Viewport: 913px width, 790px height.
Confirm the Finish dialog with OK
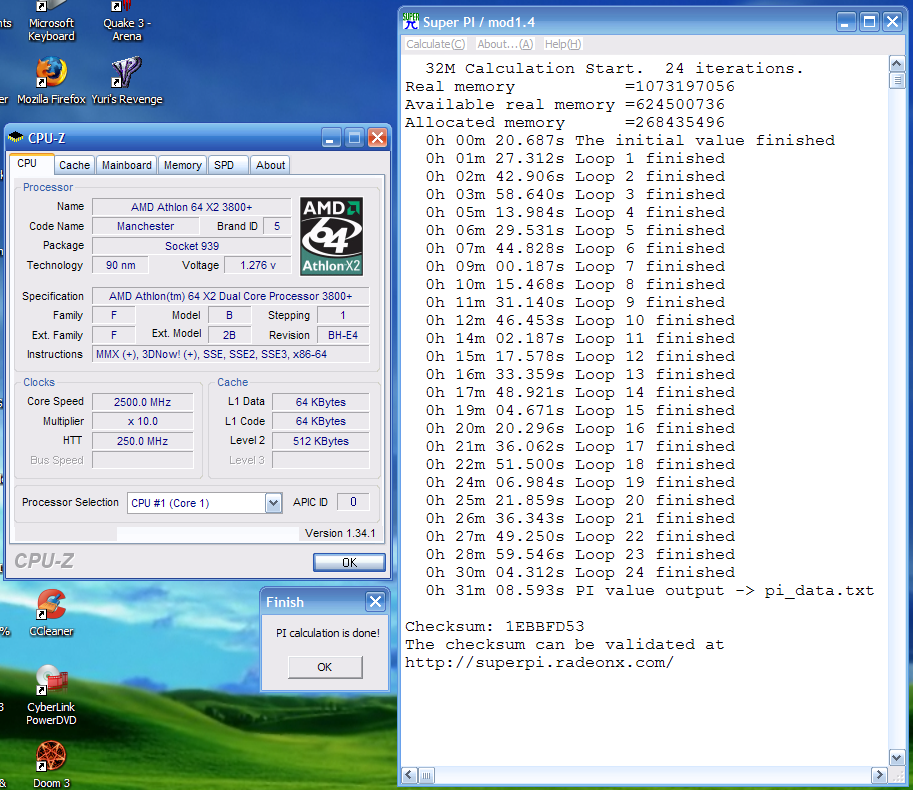[x=325, y=667]
